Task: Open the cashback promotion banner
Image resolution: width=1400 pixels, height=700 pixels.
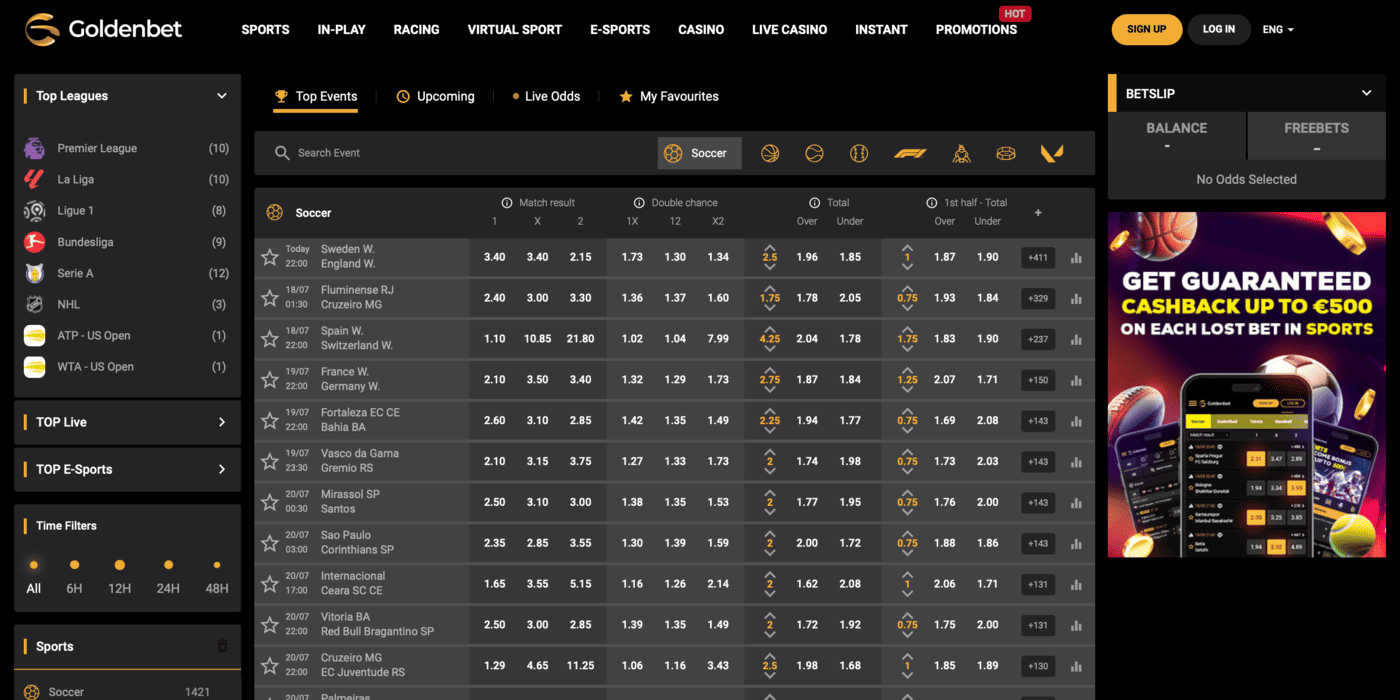Action: pyautogui.click(x=1247, y=384)
